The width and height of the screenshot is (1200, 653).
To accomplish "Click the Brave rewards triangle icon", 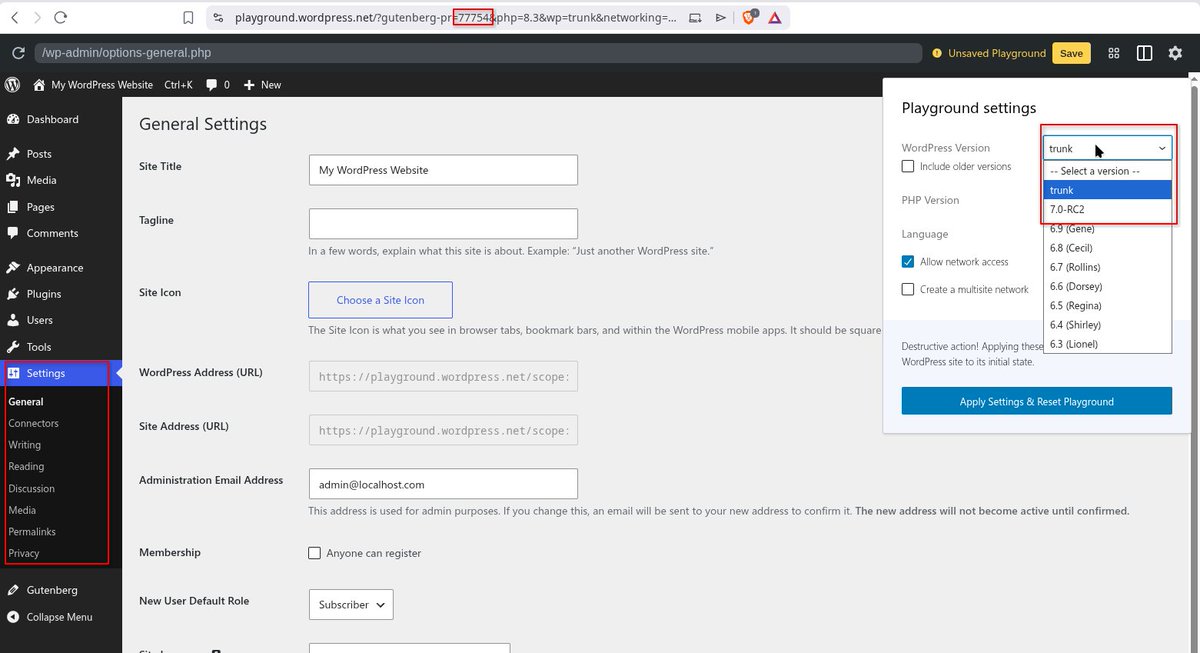I will tap(775, 17).
